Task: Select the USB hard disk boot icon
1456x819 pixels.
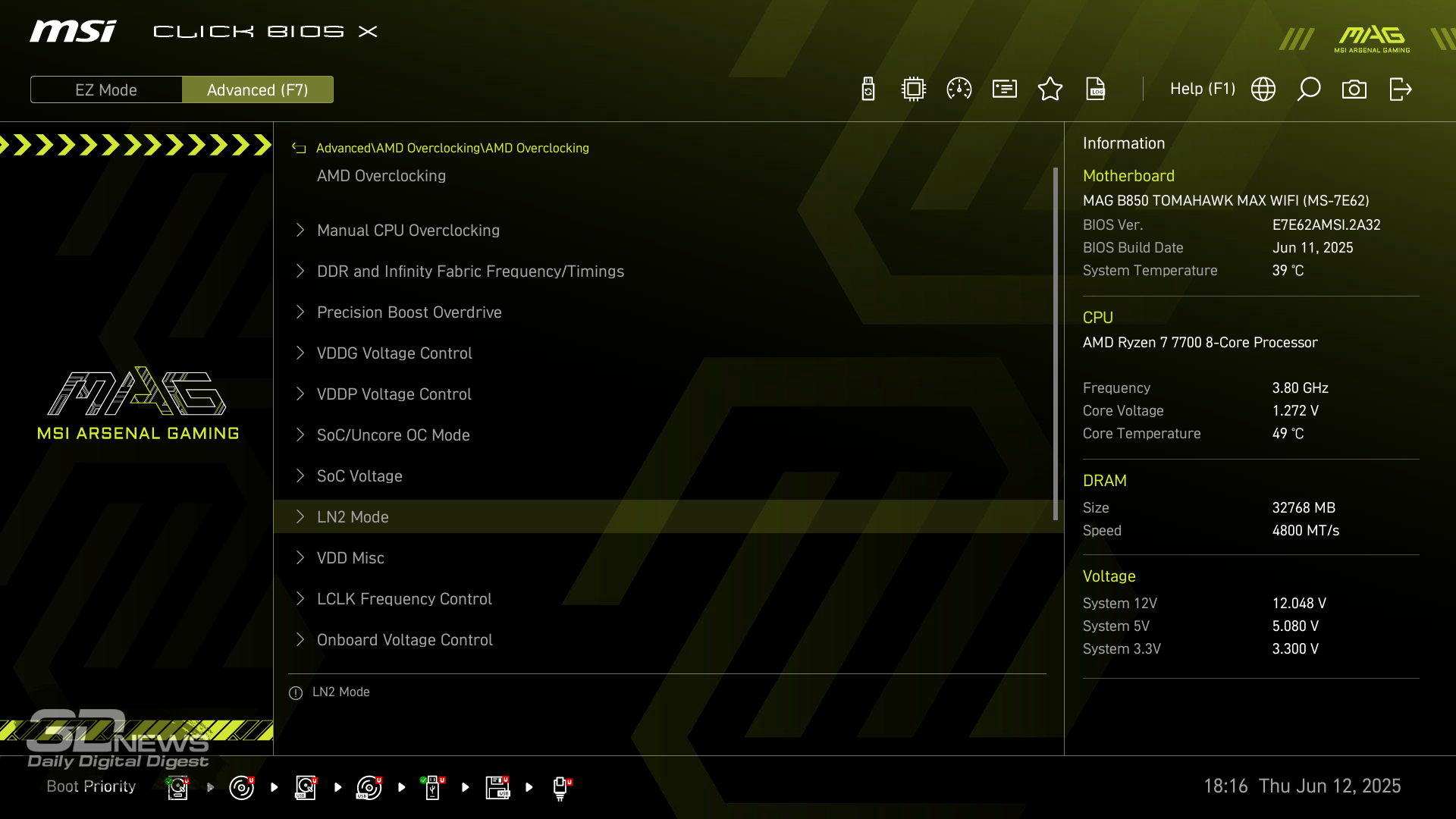Action: tap(306, 788)
